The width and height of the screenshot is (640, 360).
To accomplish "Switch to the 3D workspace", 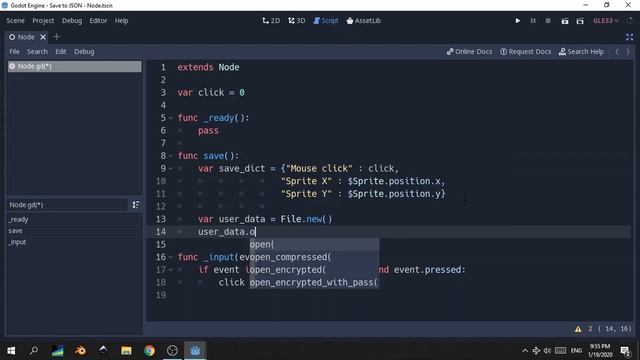I will [x=297, y=20].
